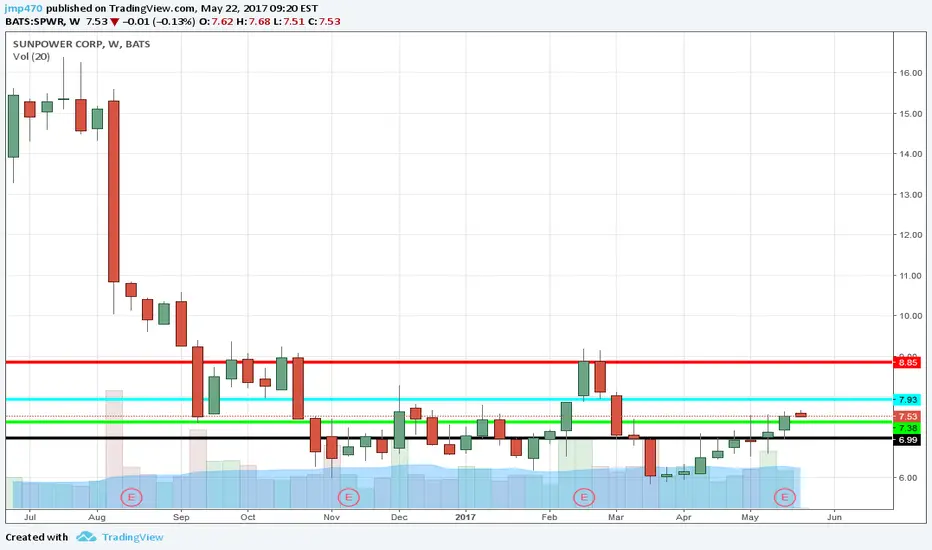Click the jmp470 author link

click(23, 8)
